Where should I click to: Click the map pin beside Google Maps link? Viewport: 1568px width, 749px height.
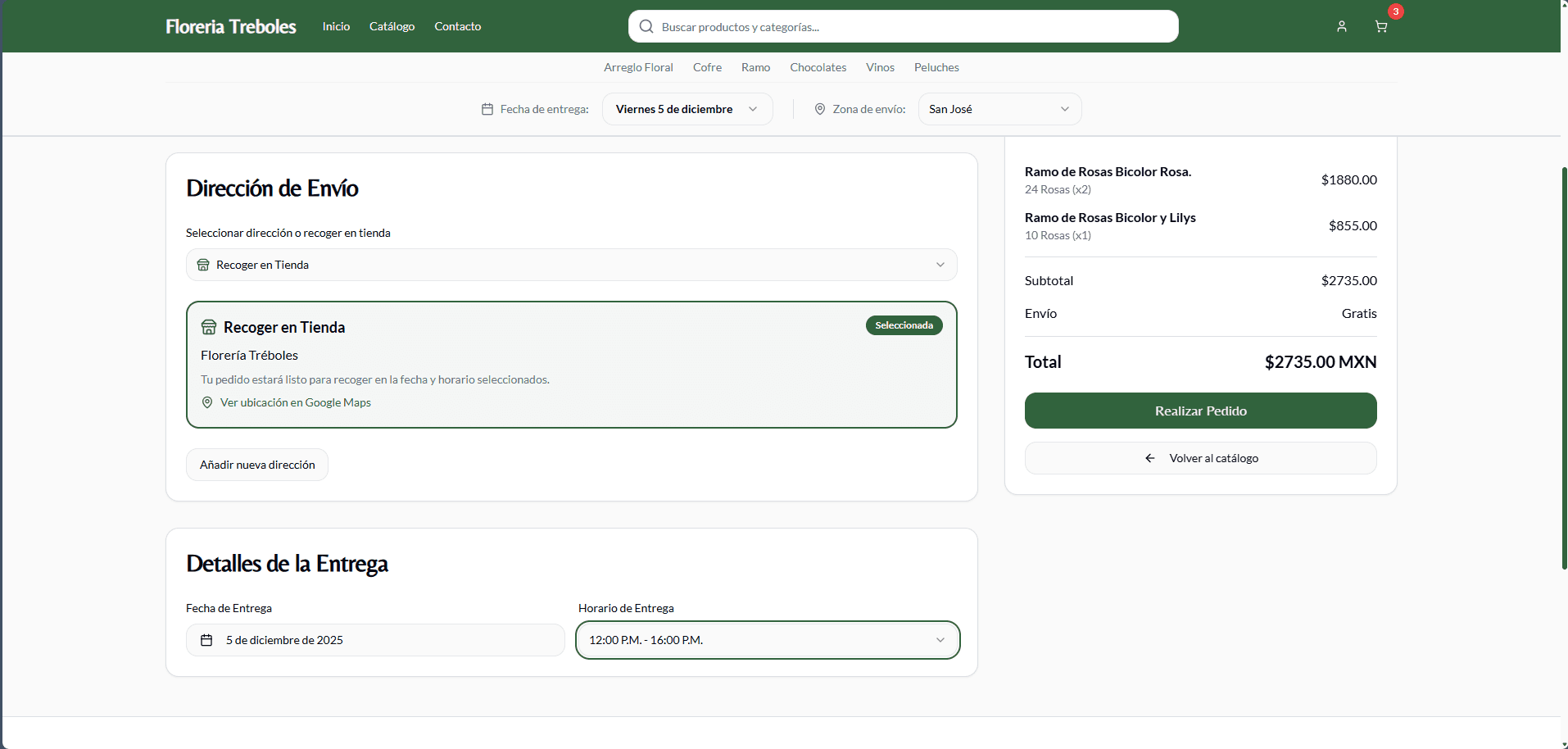(207, 402)
